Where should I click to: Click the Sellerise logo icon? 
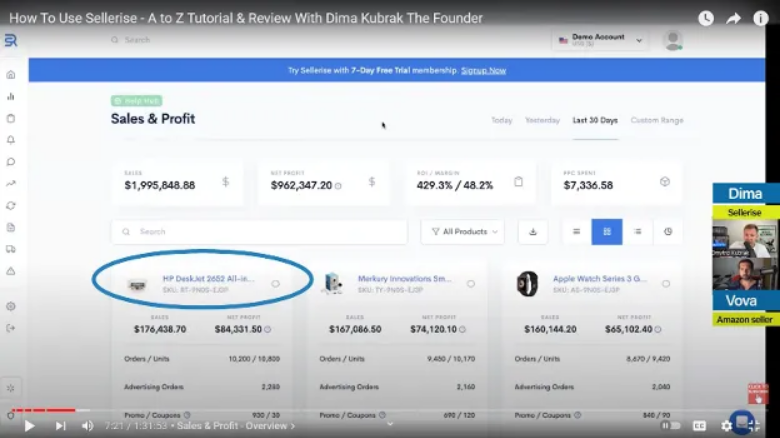pyautogui.click(x=10, y=40)
